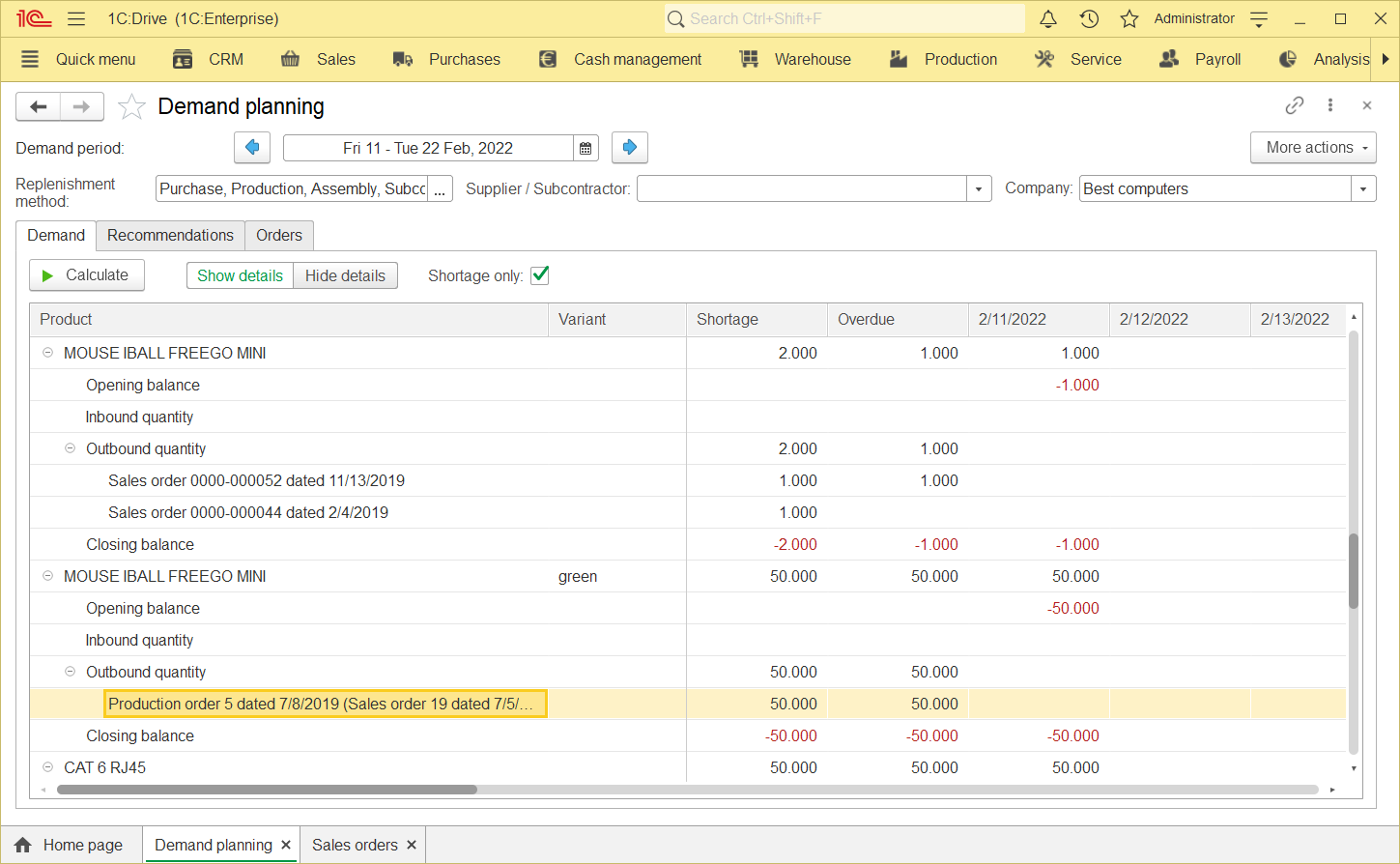Open the history clock icon
This screenshot has height=864, width=1400.
coord(1089,18)
